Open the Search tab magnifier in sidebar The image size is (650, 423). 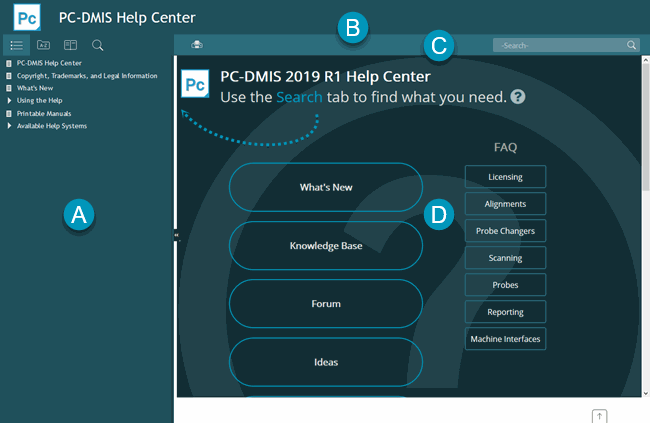pos(98,45)
